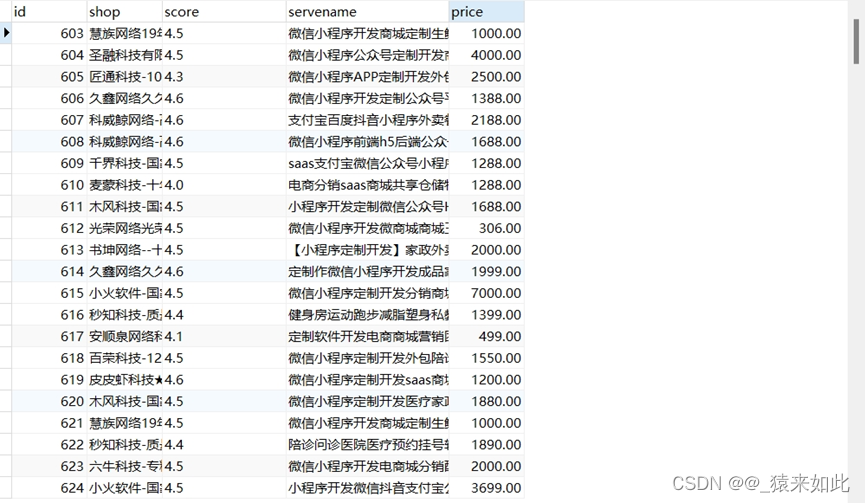The image size is (865, 503).
Task: Click price cell 1890.00
Action: [487, 445]
